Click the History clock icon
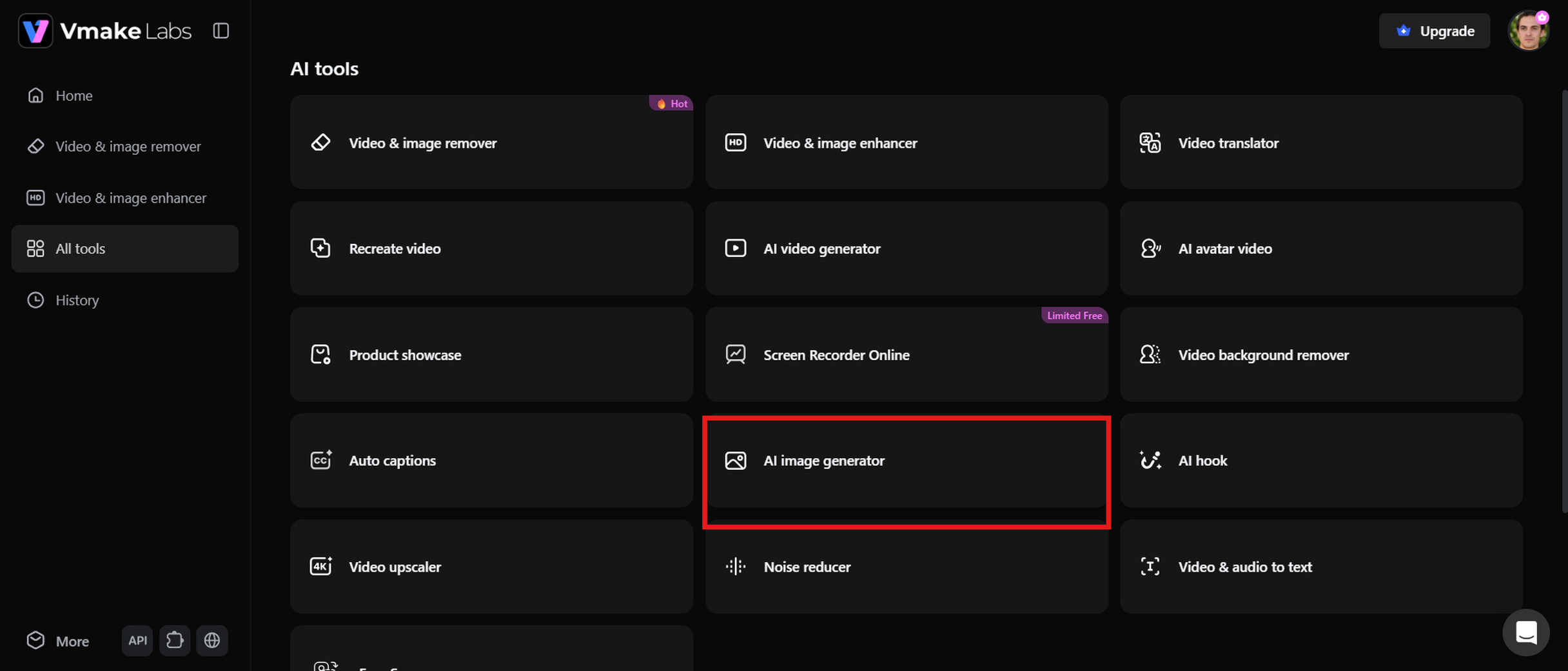1568x671 pixels. point(35,300)
